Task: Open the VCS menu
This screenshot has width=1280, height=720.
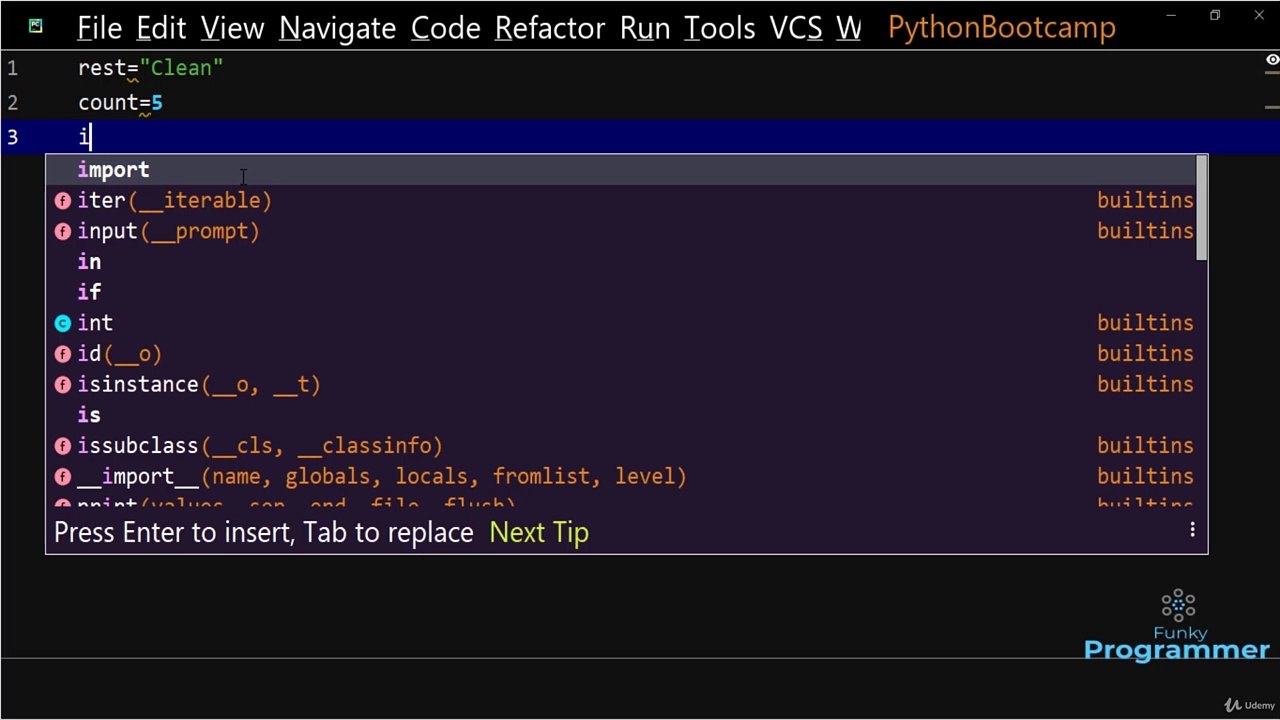Action: pos(795,28)
